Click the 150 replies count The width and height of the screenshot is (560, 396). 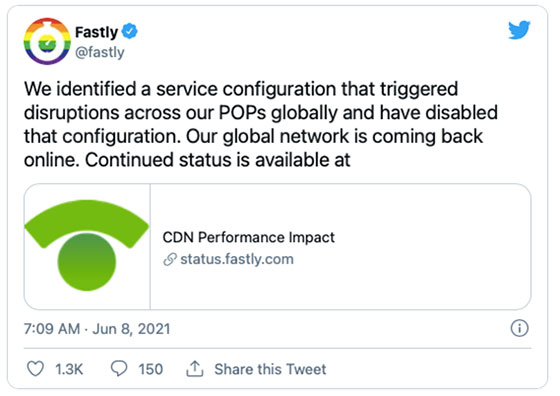tap(151, 369)
